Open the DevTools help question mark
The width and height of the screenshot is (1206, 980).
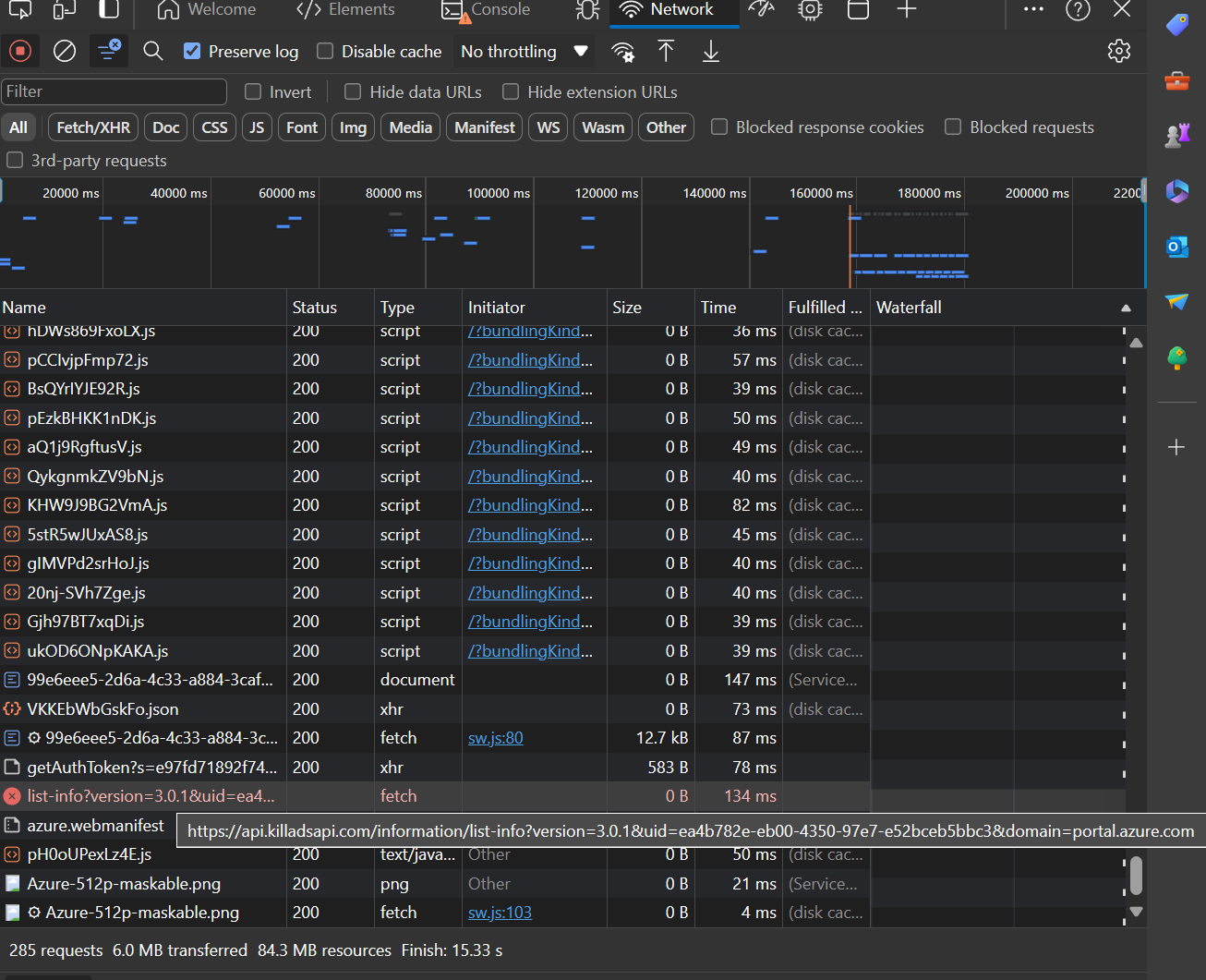(x=1078, y=10)
